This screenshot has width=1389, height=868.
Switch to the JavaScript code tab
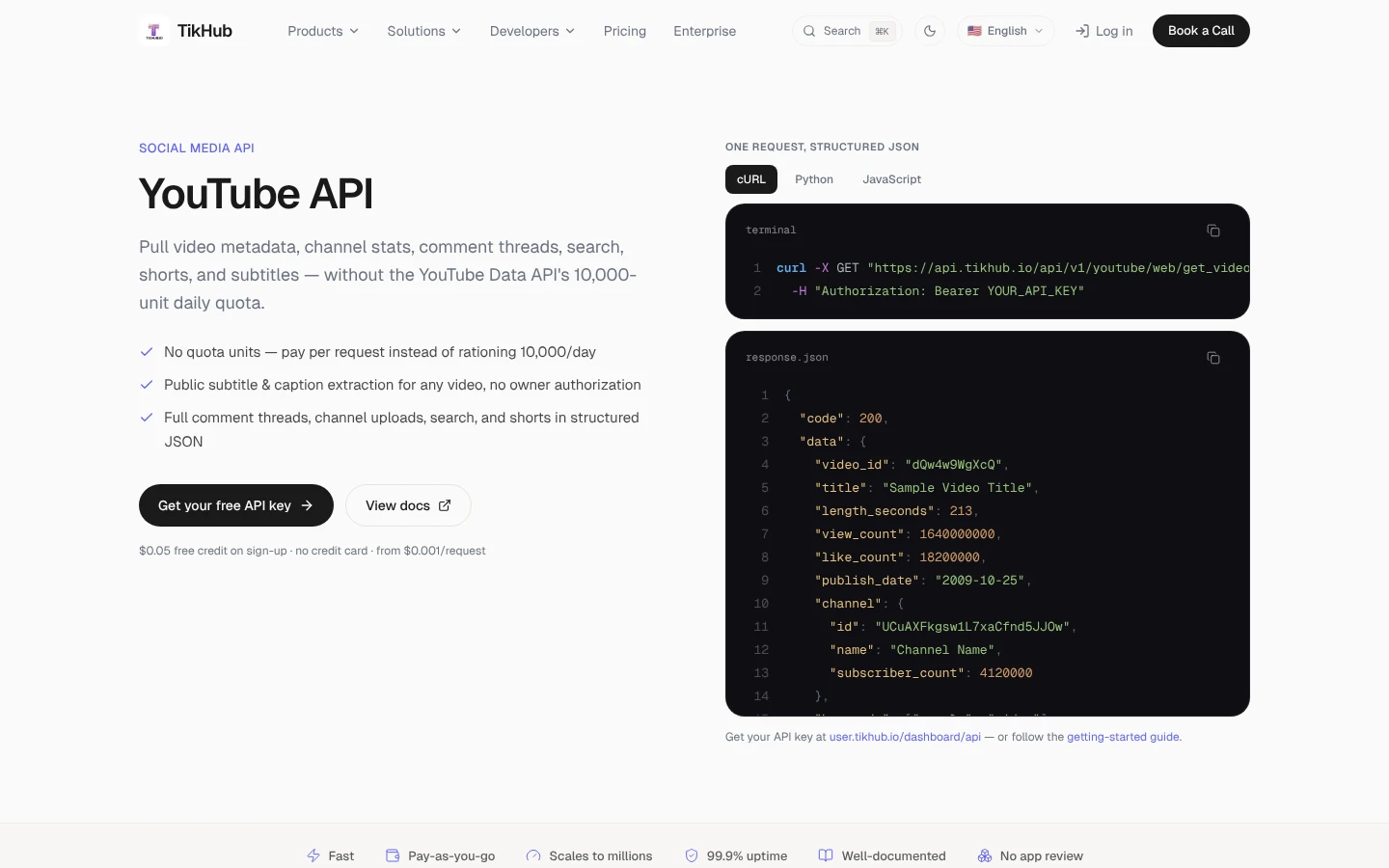pos(892,179)
